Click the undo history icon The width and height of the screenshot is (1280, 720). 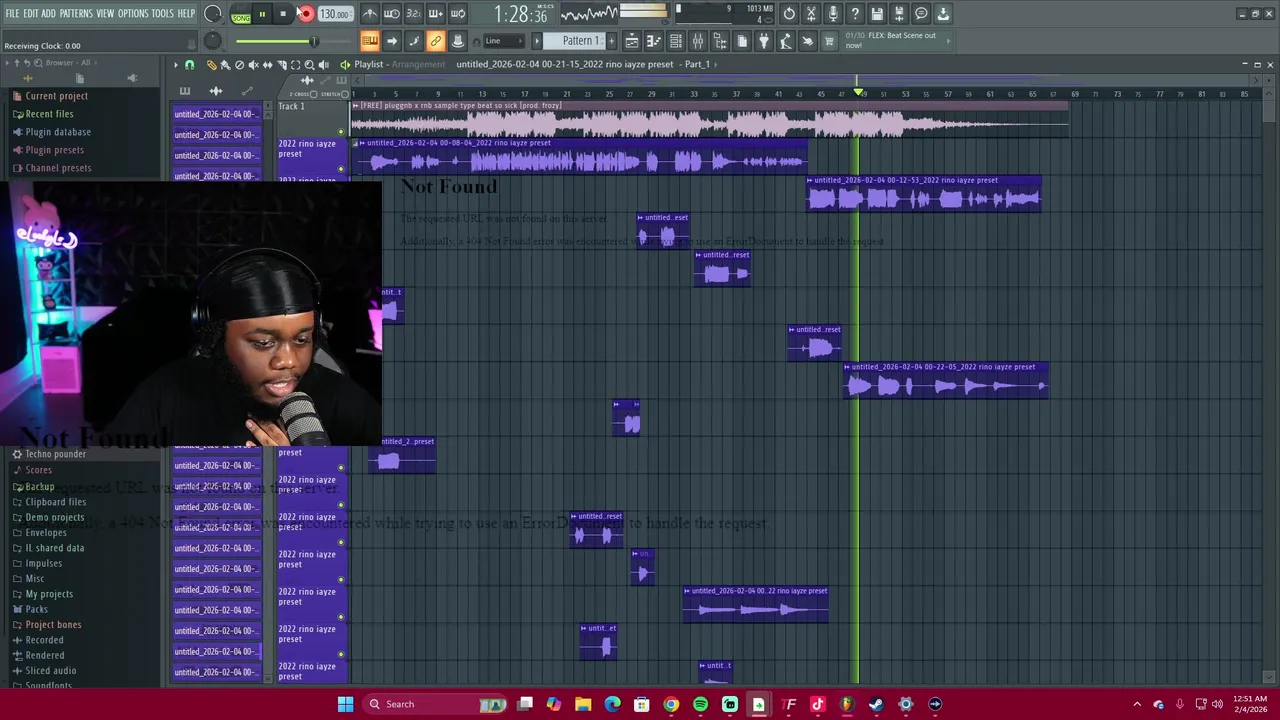[789, 14]
